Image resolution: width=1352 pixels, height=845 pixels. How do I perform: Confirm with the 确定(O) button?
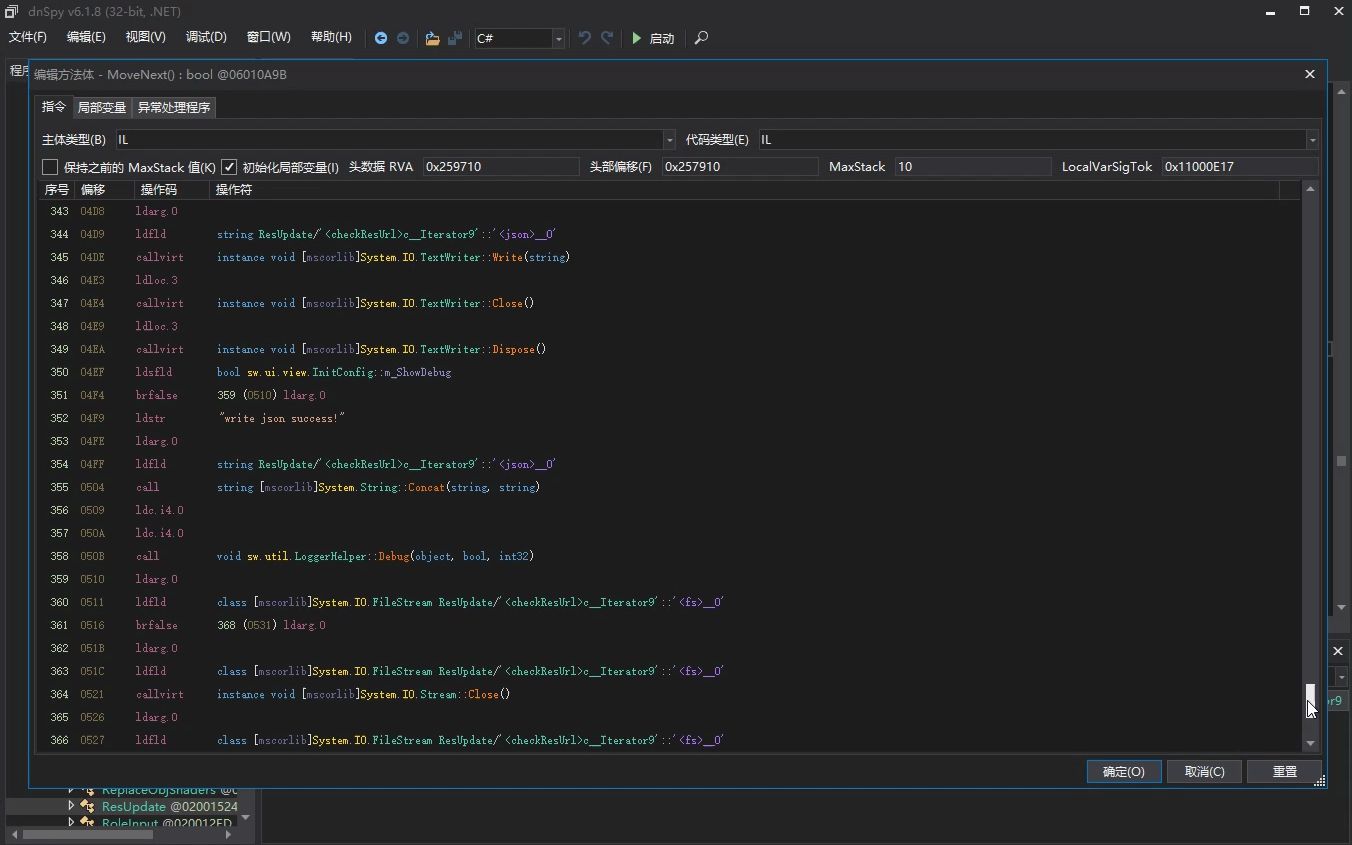[x=1124, y=771]
